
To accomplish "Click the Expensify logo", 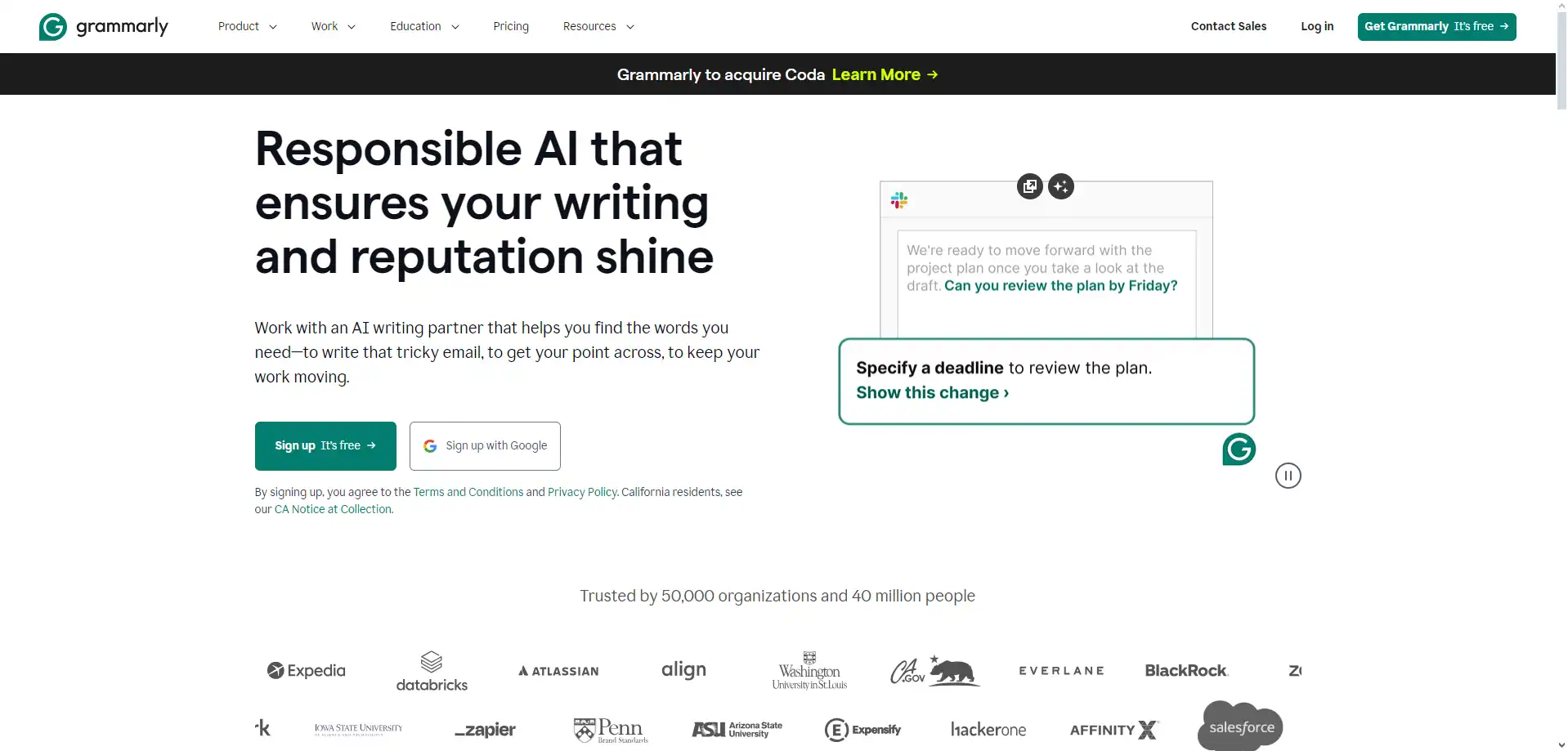I will 862,730.
